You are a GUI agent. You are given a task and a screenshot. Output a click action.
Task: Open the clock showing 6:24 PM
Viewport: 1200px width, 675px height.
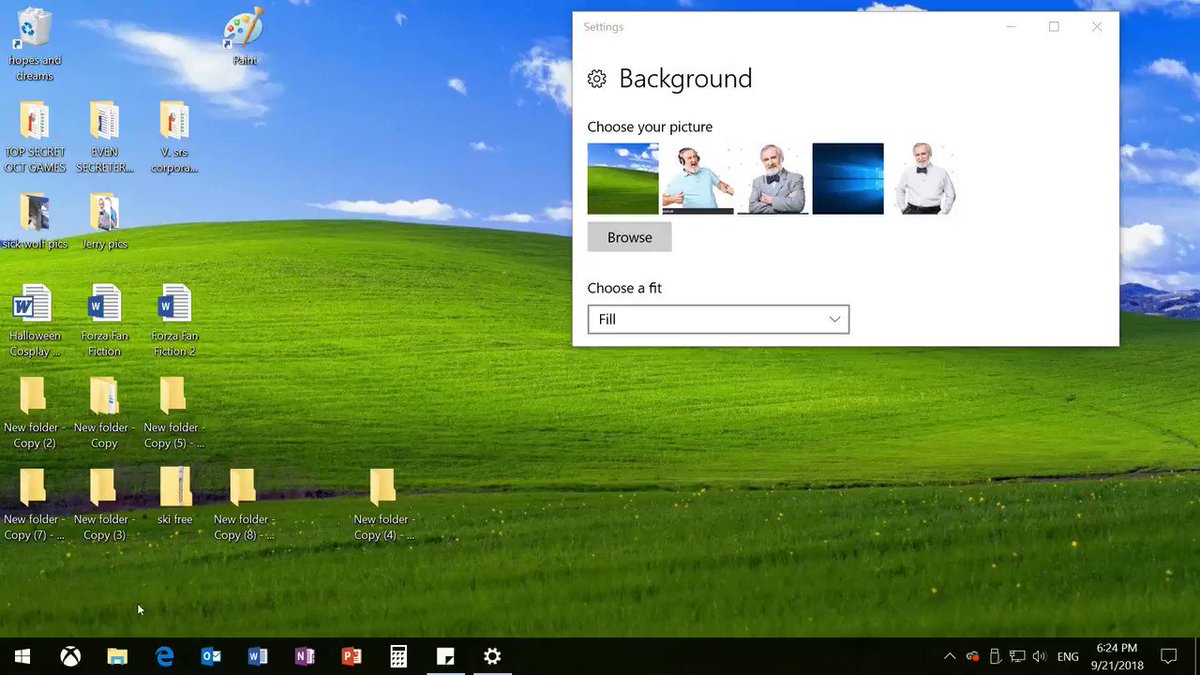point(1116,657)
